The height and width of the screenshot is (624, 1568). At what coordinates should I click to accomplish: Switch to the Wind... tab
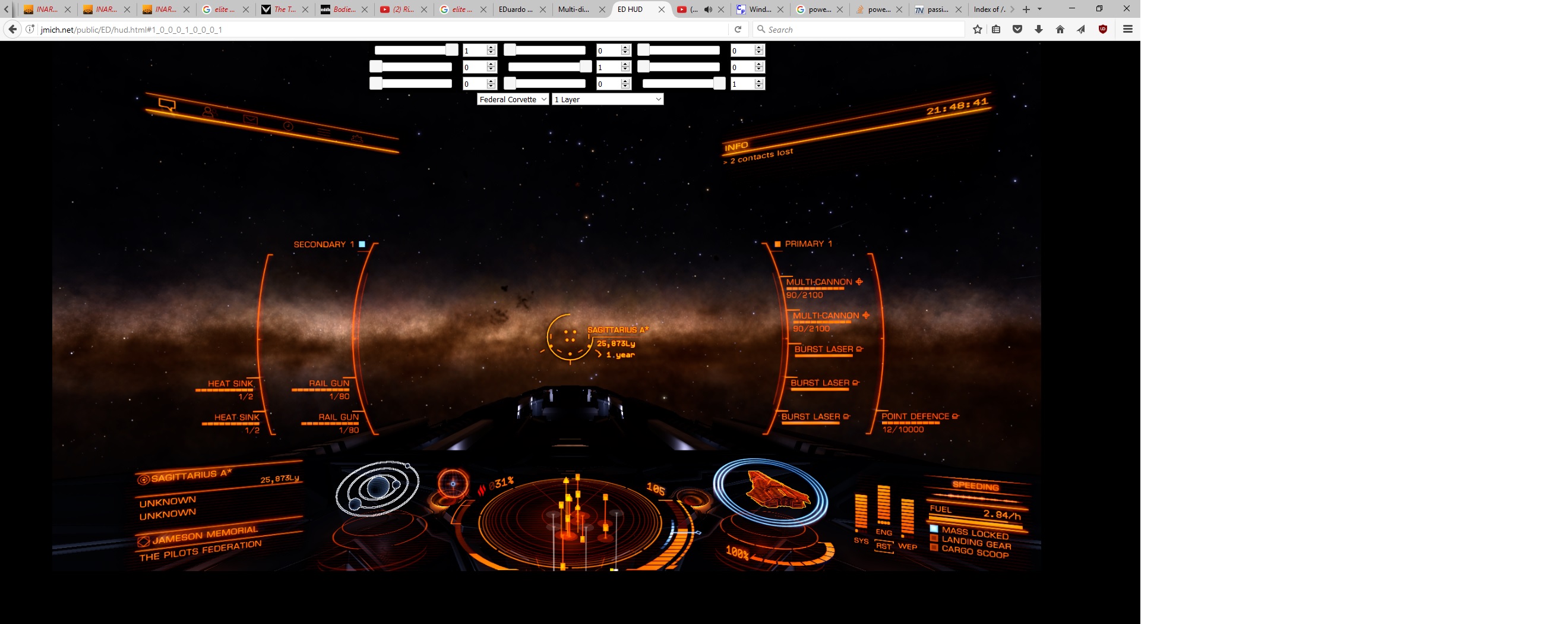click(758, 9)
